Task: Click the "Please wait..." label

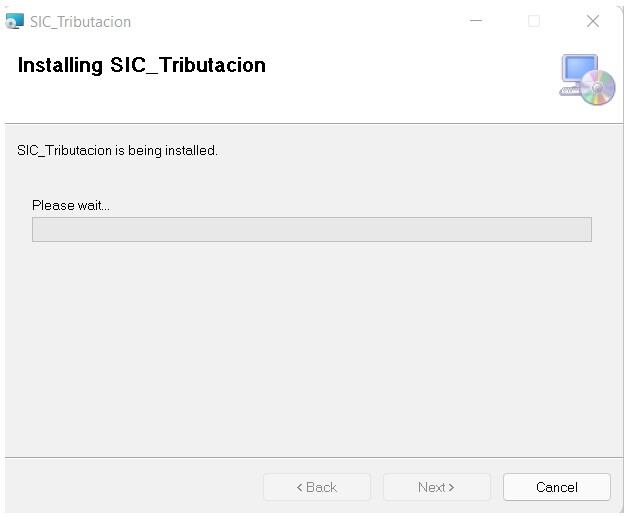Action: click(71, 205)
